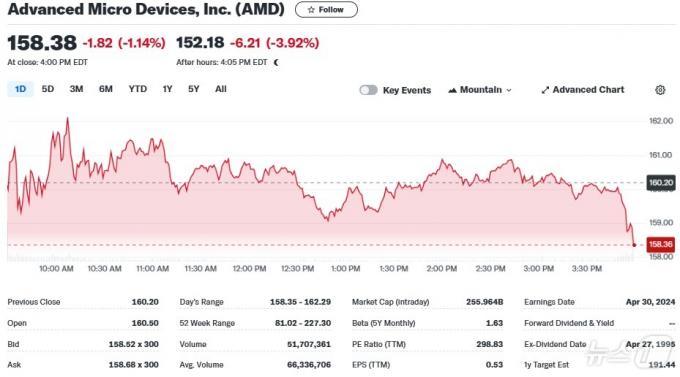
Task: Open chart settings gear icon
Action: click(x=660, y=90)
